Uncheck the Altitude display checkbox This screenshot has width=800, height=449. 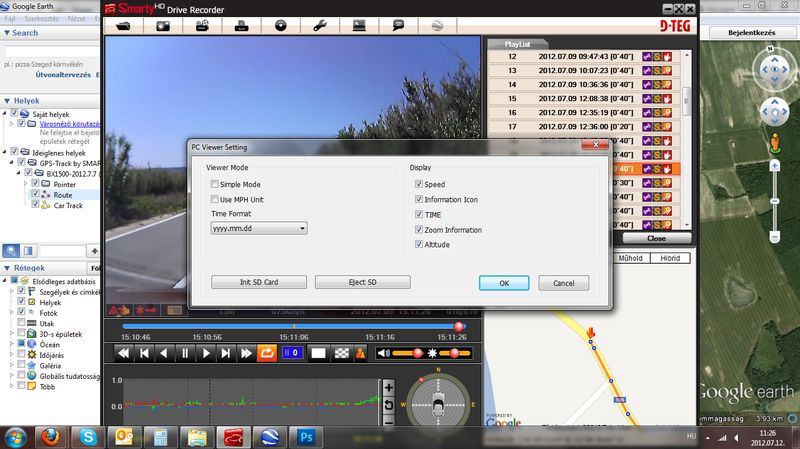(x=419, y=244)
